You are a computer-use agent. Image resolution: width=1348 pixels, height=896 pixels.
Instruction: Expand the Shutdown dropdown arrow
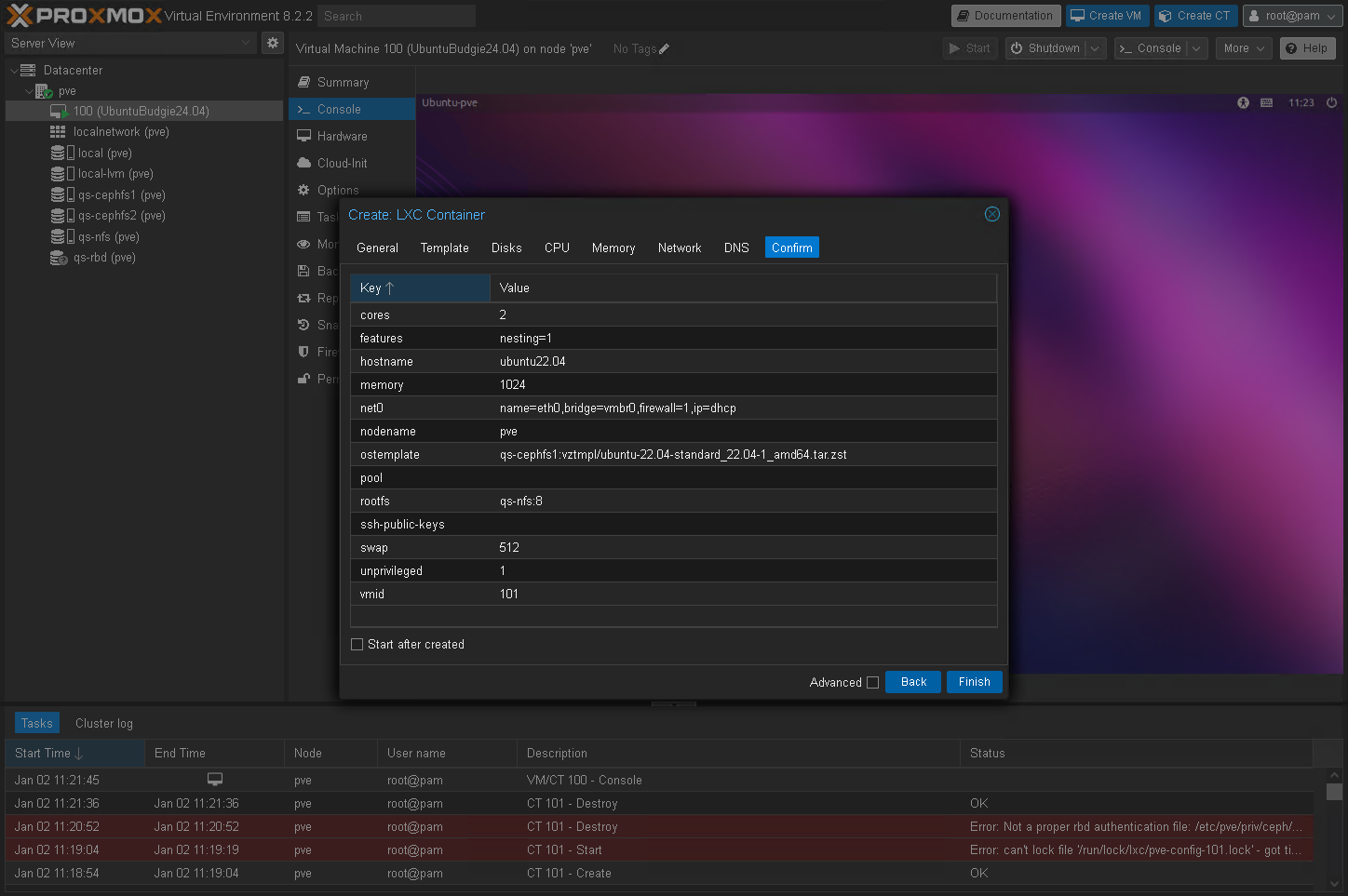click(x=1095, y=48)
